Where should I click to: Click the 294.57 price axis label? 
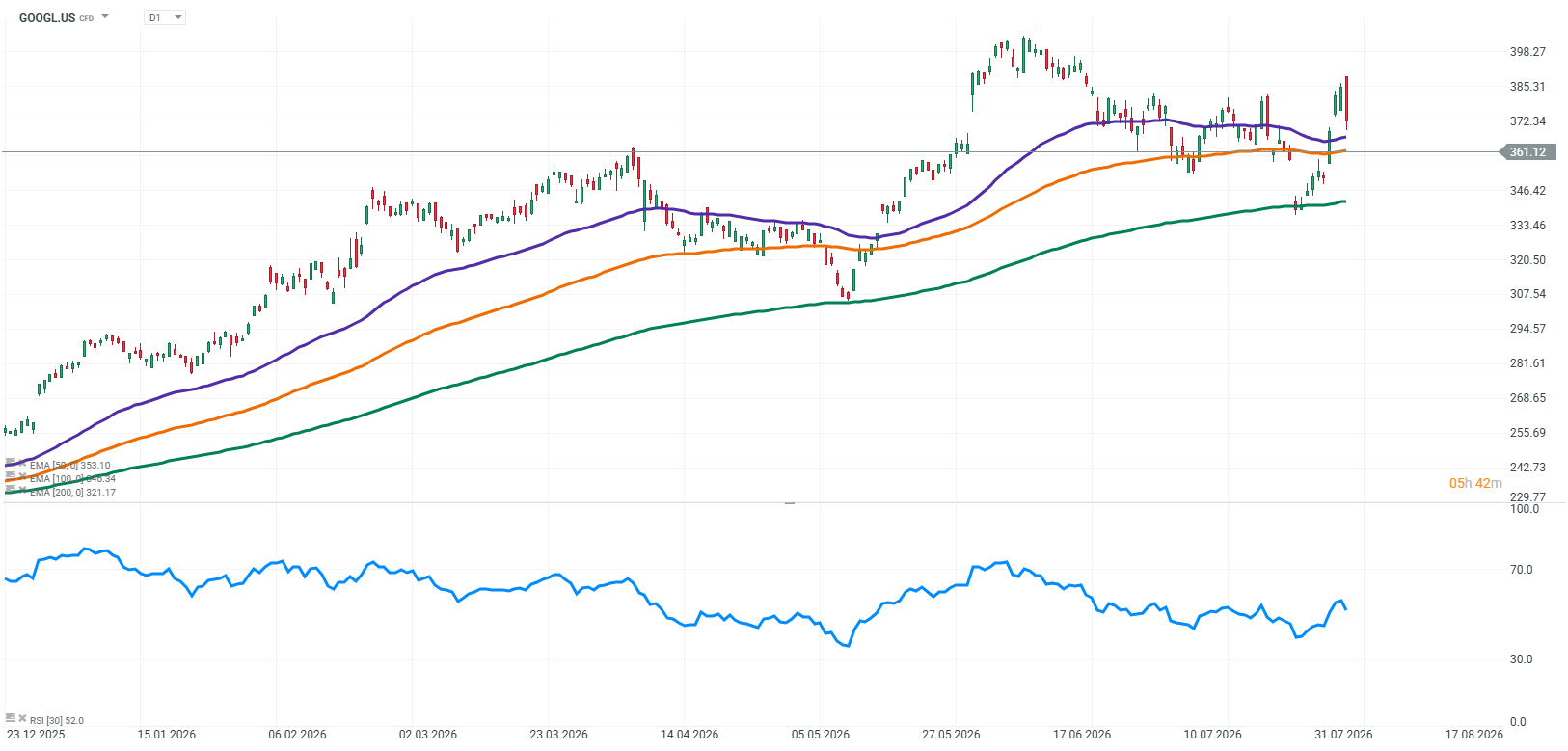[x=1527, y=329]
